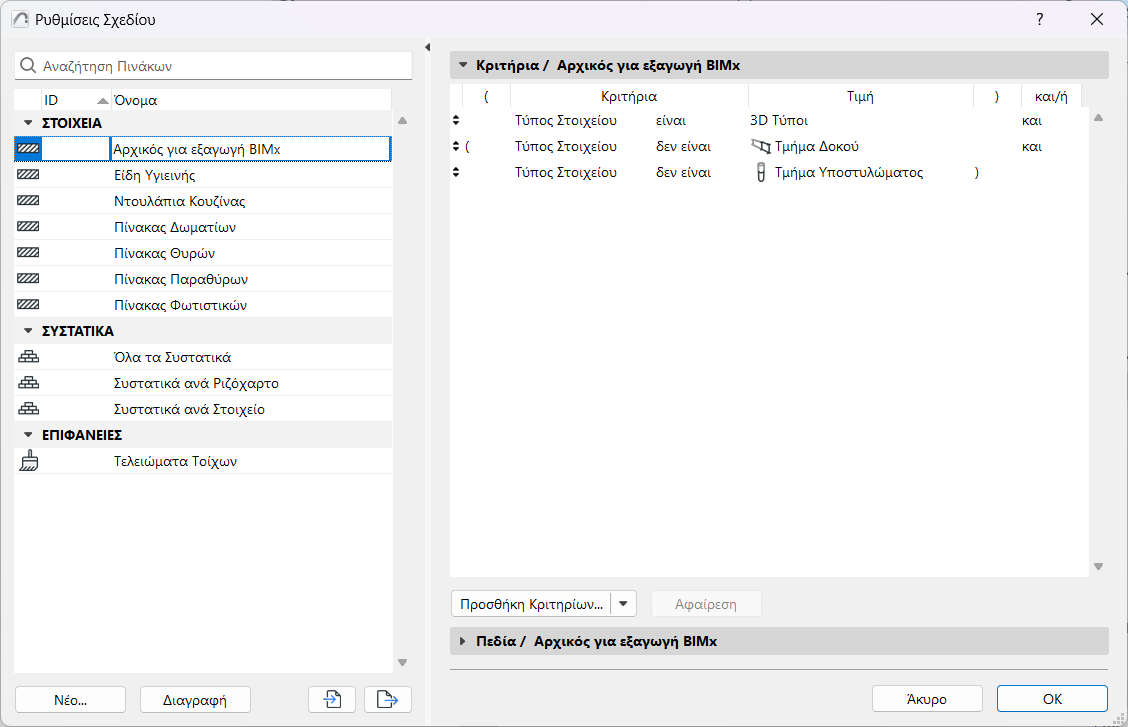Focus the Αναζήτηση Πινάκων search field
The image size is (1128, 727).
213,65
